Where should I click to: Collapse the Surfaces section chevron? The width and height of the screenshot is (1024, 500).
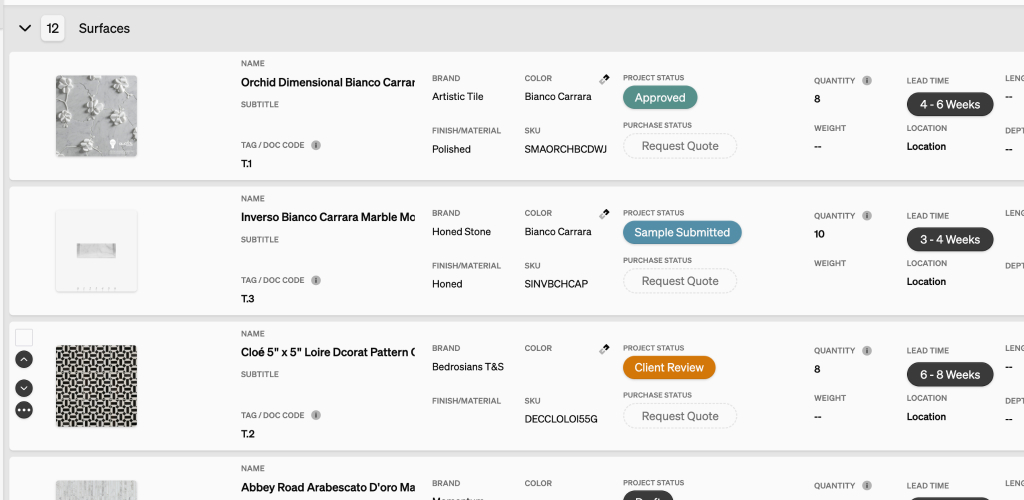point(25,28)
